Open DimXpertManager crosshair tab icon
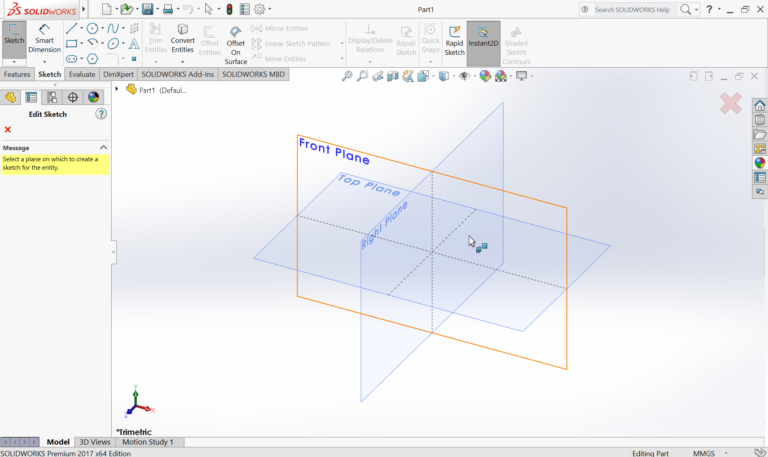 click(x=72, y=97)
